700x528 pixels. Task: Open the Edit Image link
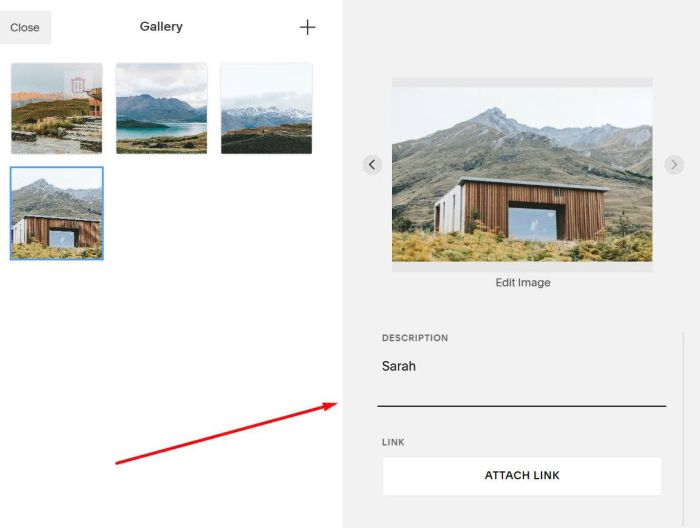pyautogui.click(x=523, y=283)
